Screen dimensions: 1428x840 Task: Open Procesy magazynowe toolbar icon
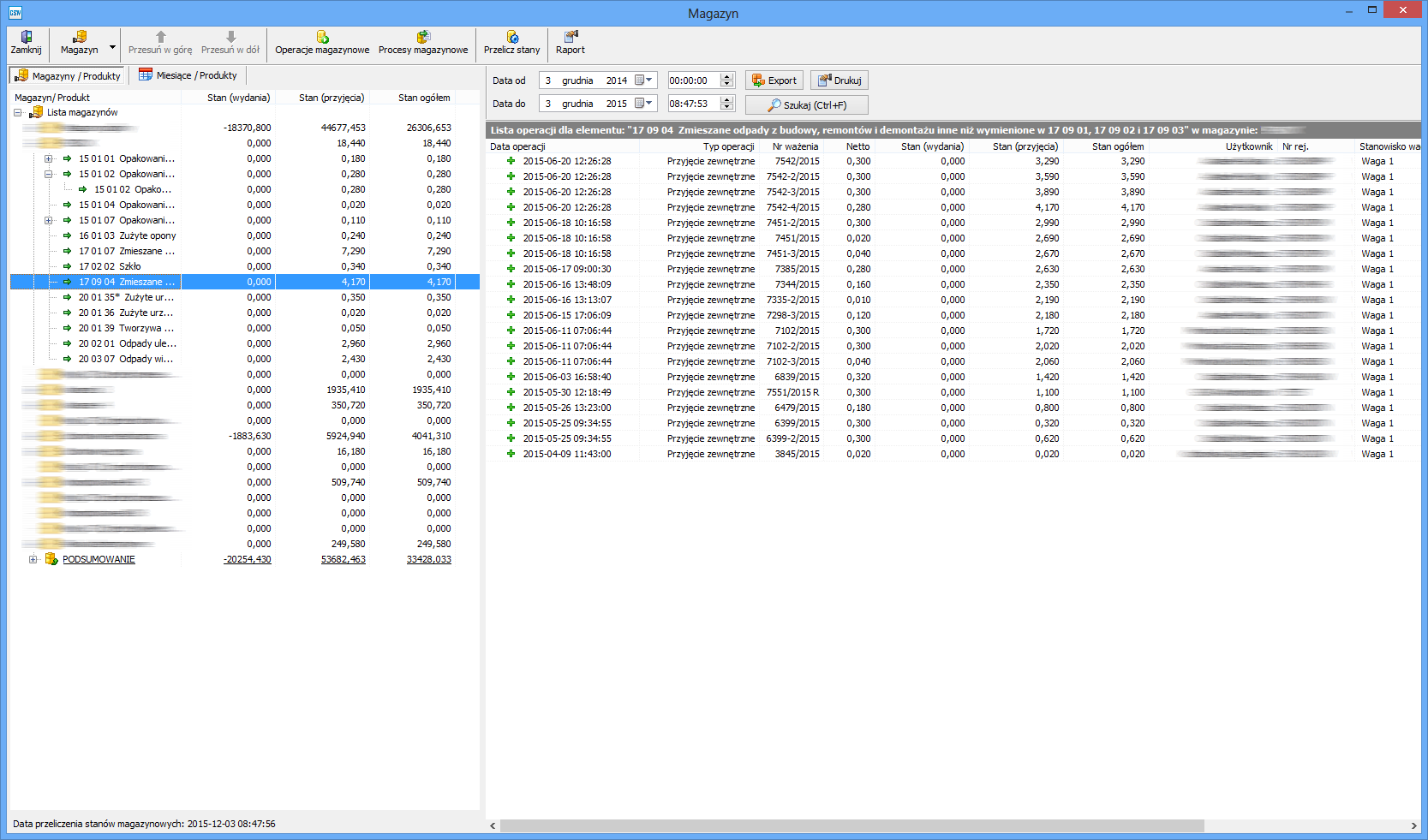[423, 37]
